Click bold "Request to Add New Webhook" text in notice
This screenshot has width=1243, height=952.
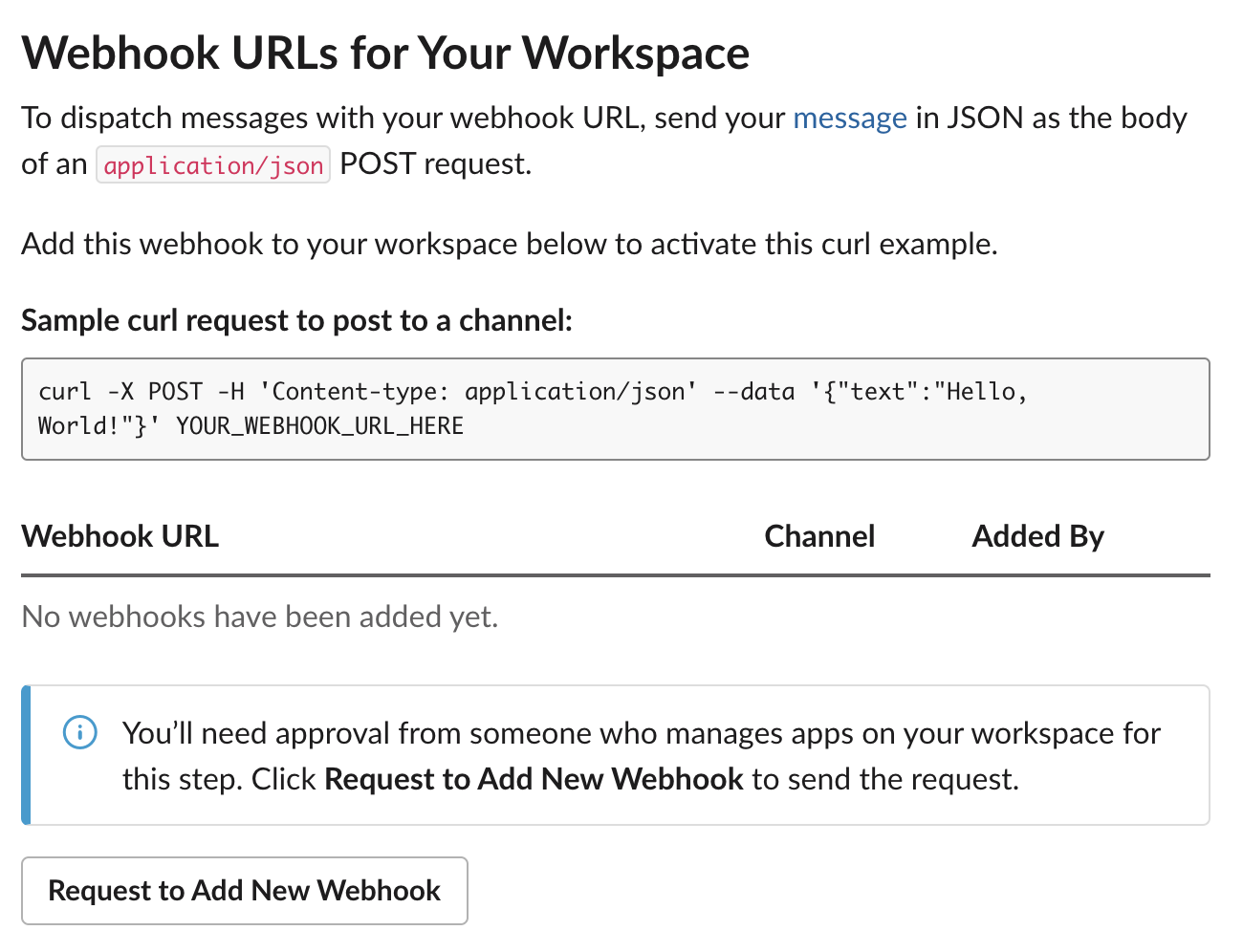coord(534,780)
